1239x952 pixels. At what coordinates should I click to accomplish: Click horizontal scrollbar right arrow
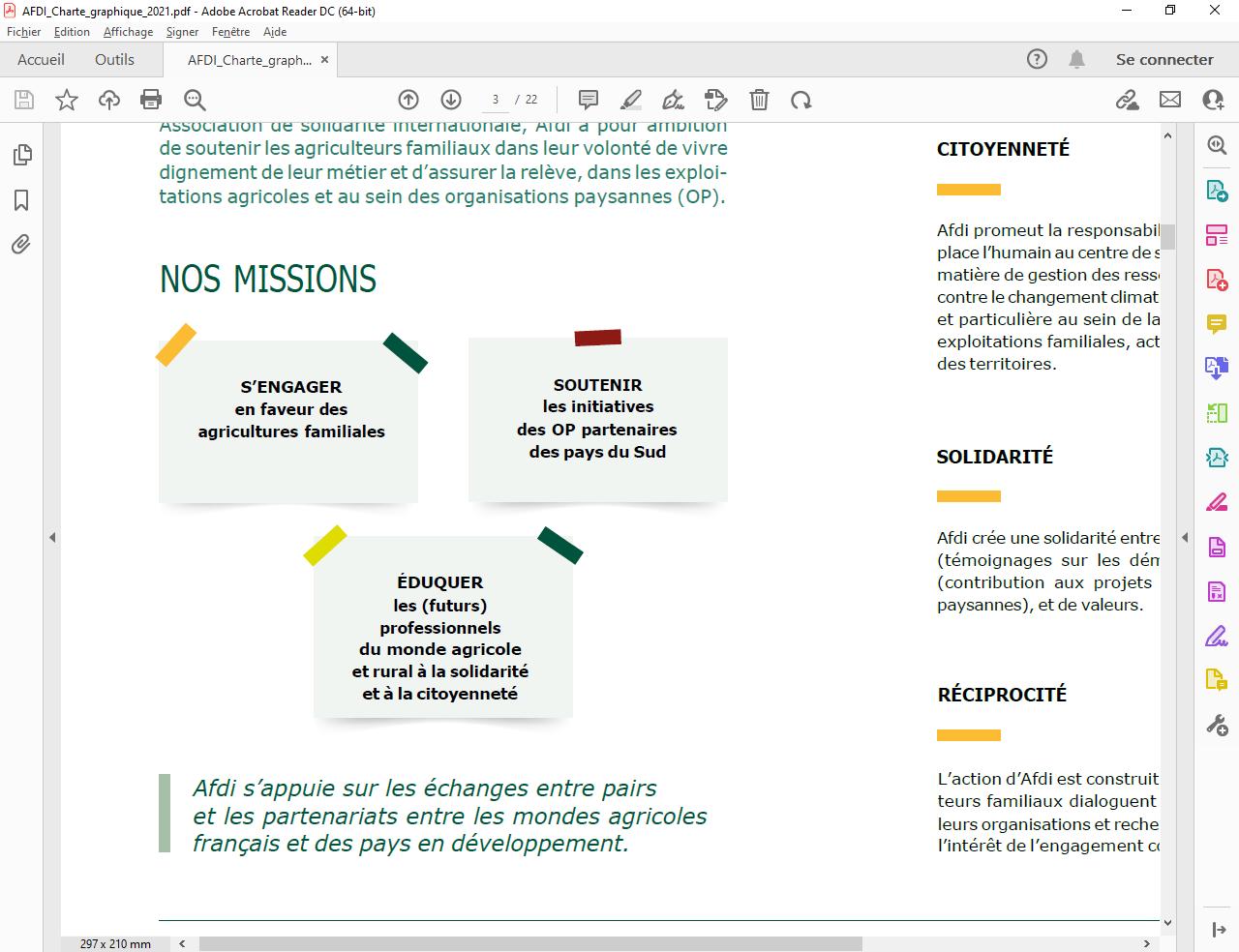click(x=1147, y=943)
